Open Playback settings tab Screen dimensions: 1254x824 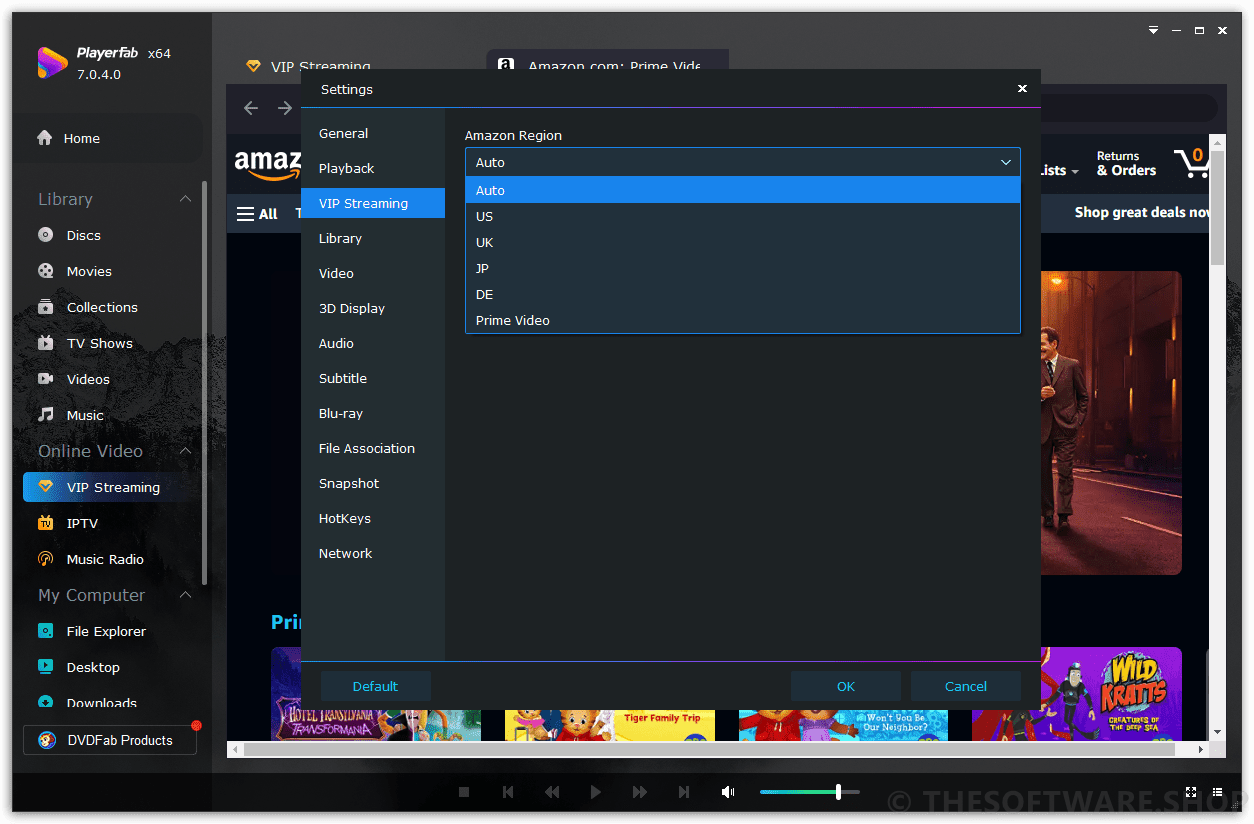373,168
